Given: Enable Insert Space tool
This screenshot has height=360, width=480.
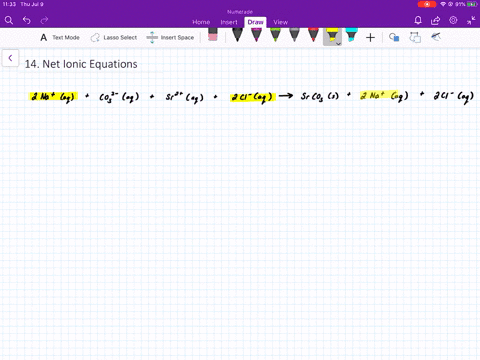Looking at the screenshot, I should point(170,37).
